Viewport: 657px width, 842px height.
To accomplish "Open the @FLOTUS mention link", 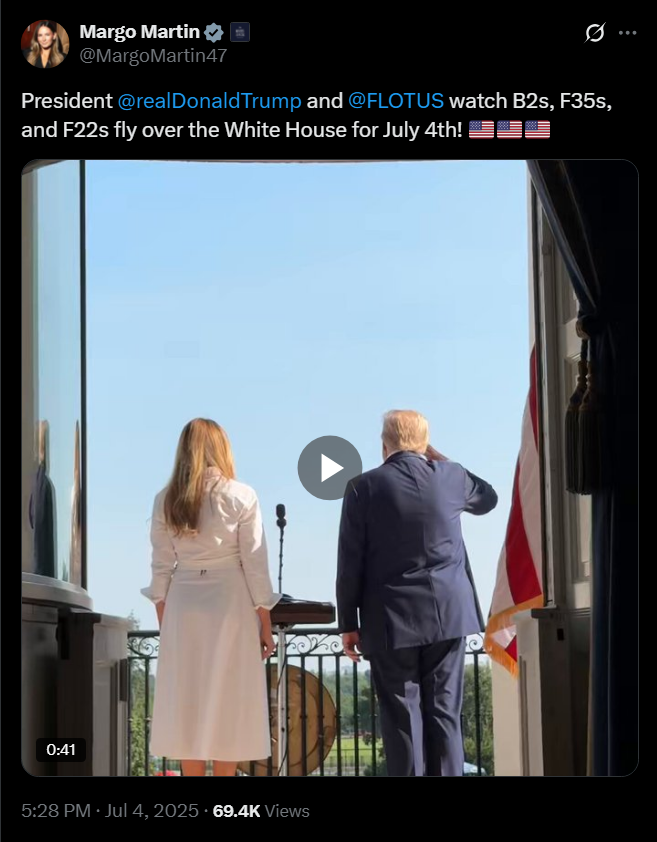I will 396,101.
